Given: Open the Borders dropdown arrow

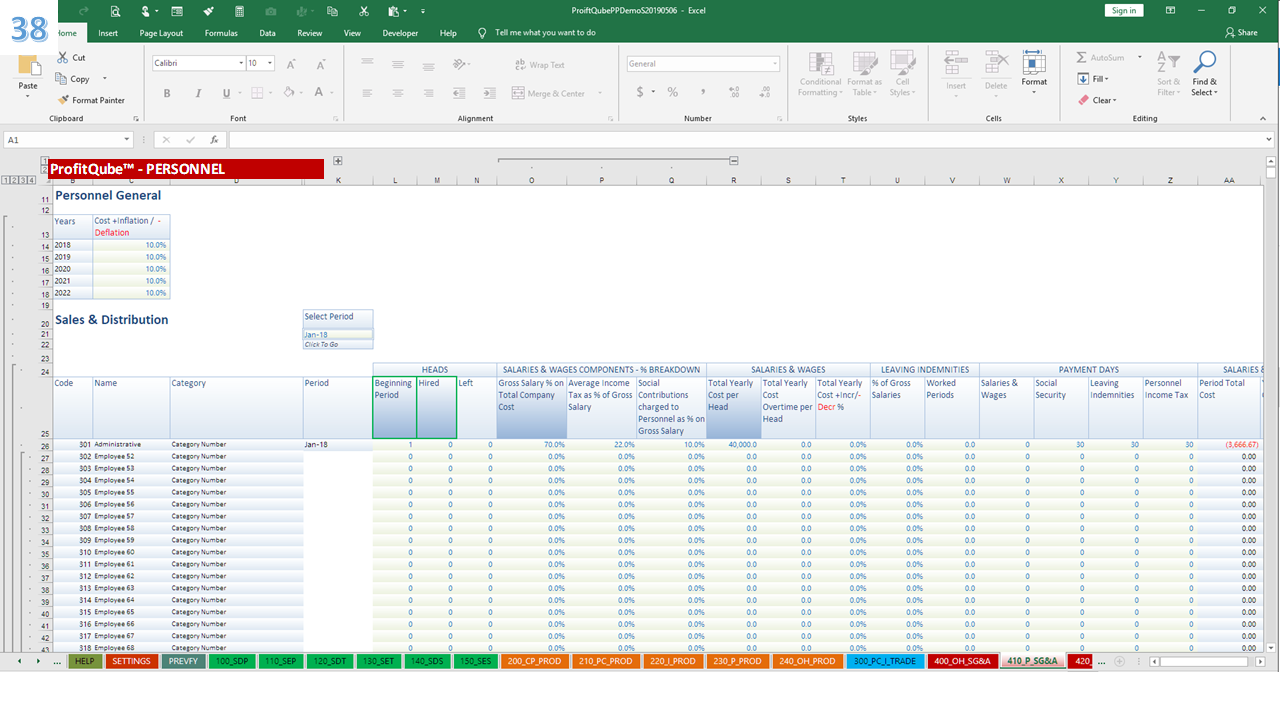Looking at the screenshot, I should tap(270, 93).
